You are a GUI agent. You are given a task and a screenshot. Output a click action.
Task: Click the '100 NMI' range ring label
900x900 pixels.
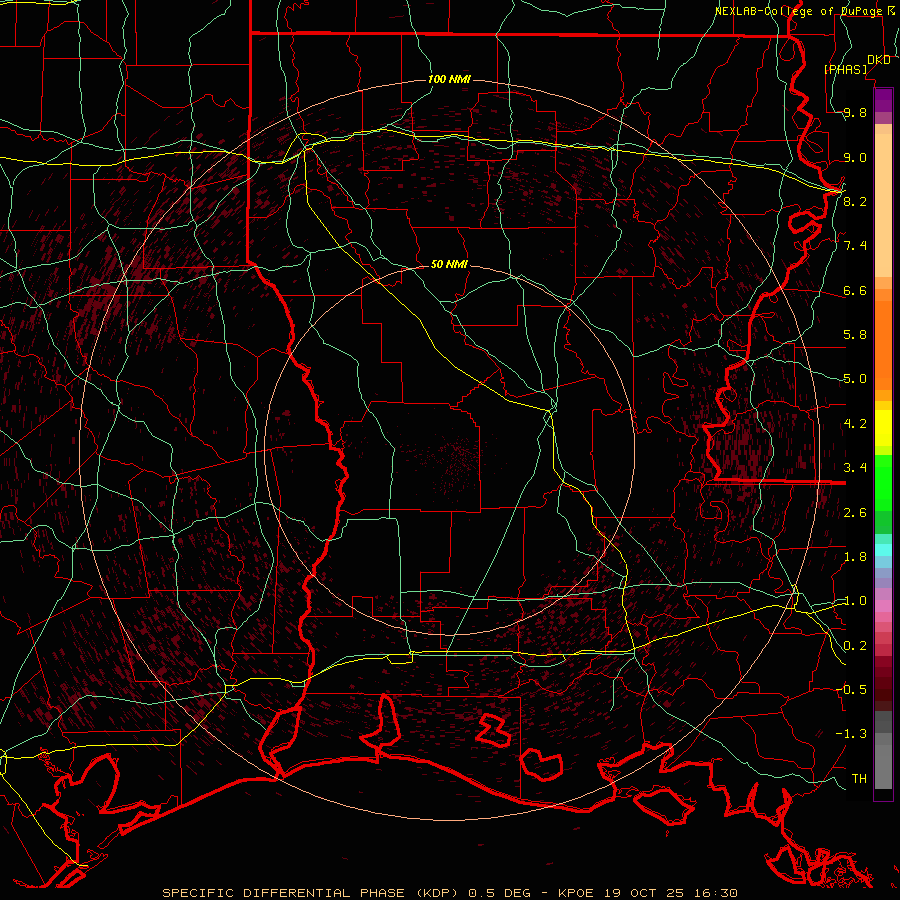449,79
